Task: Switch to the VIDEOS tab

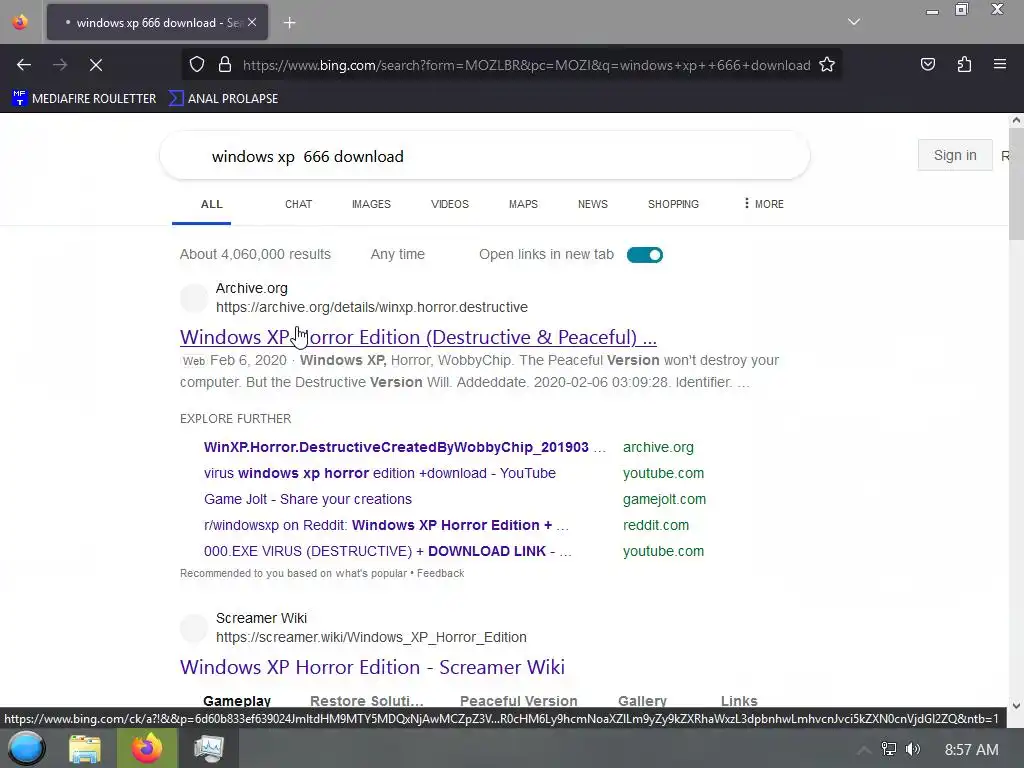Action: [x=450, y=204]
